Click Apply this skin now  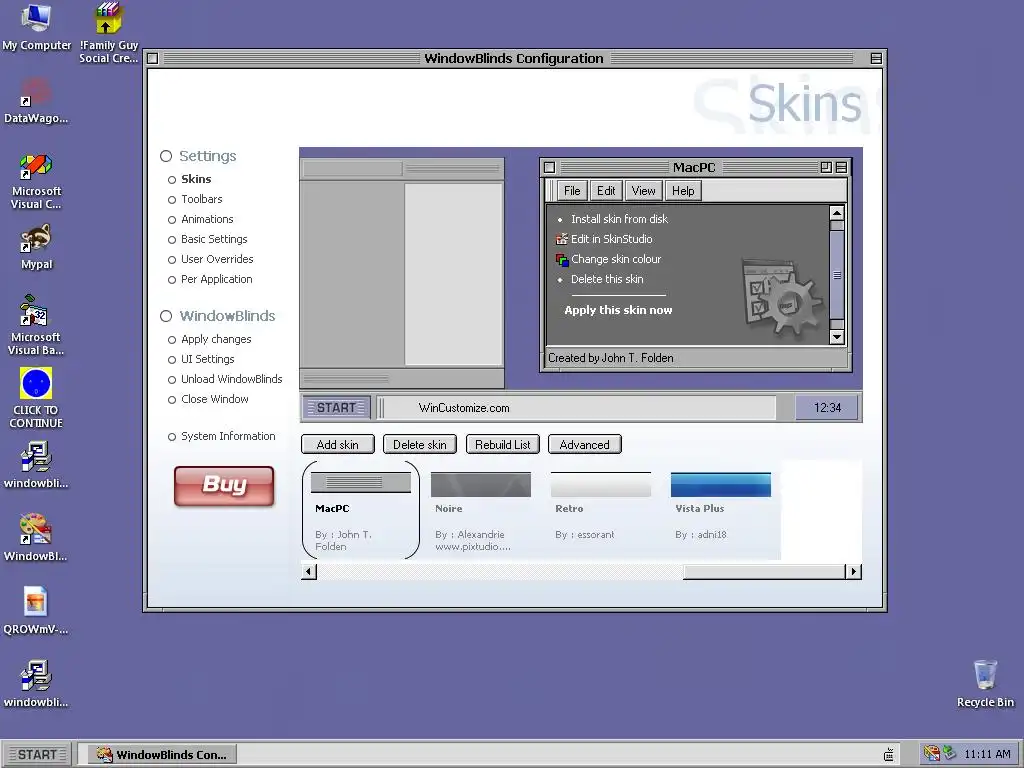click(x=618, y=310)
